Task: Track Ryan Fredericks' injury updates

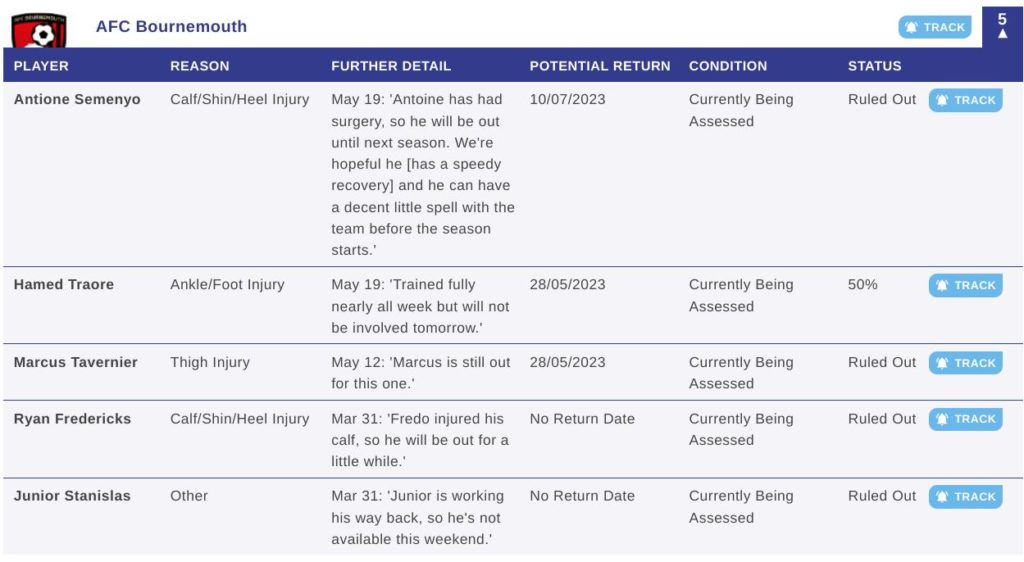Action: (x=965, y=419)
